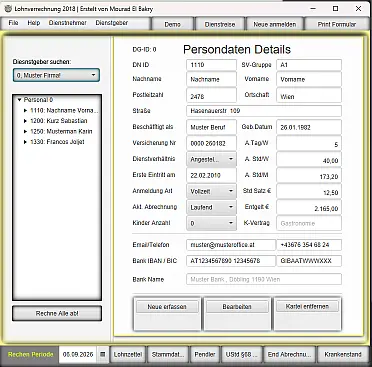
Task: Expand the 1250: Musterman Karin entry
Action: click(x=25, y=131)
